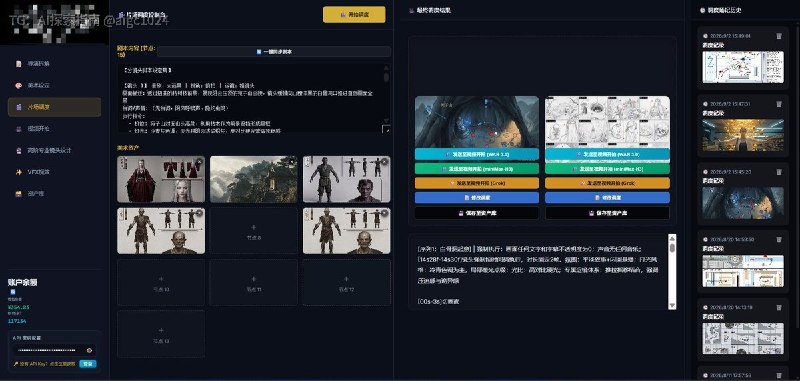Remove the ogre turnaround asset below the woman
800x381 pixels.
pos(199,213)
